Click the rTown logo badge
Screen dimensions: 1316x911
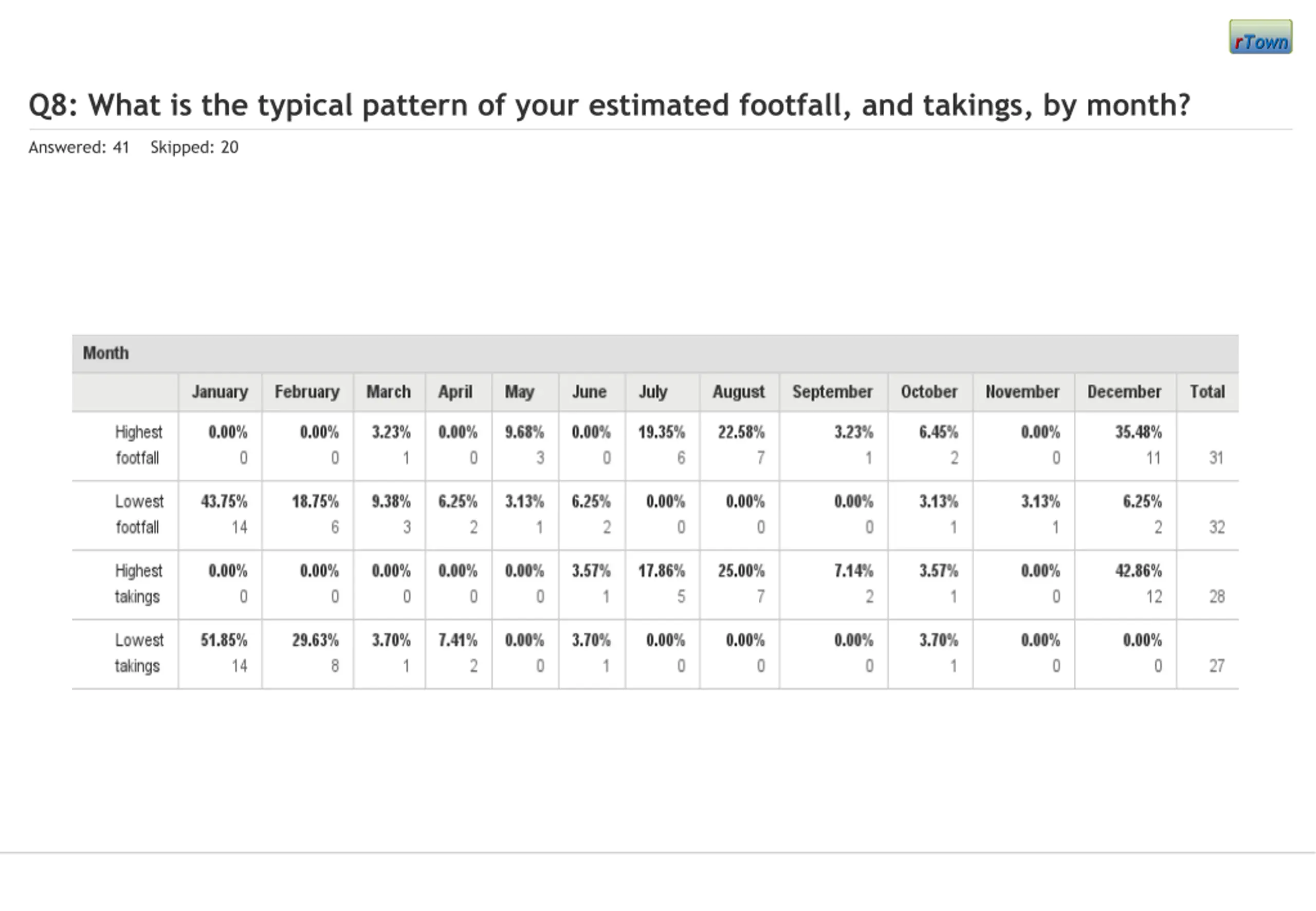(x=1260, y=37)
